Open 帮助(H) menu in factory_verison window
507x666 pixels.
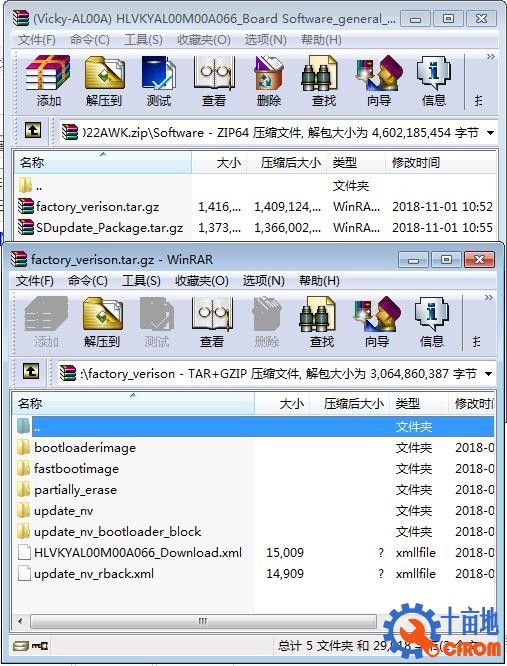(x=319, y=281)
